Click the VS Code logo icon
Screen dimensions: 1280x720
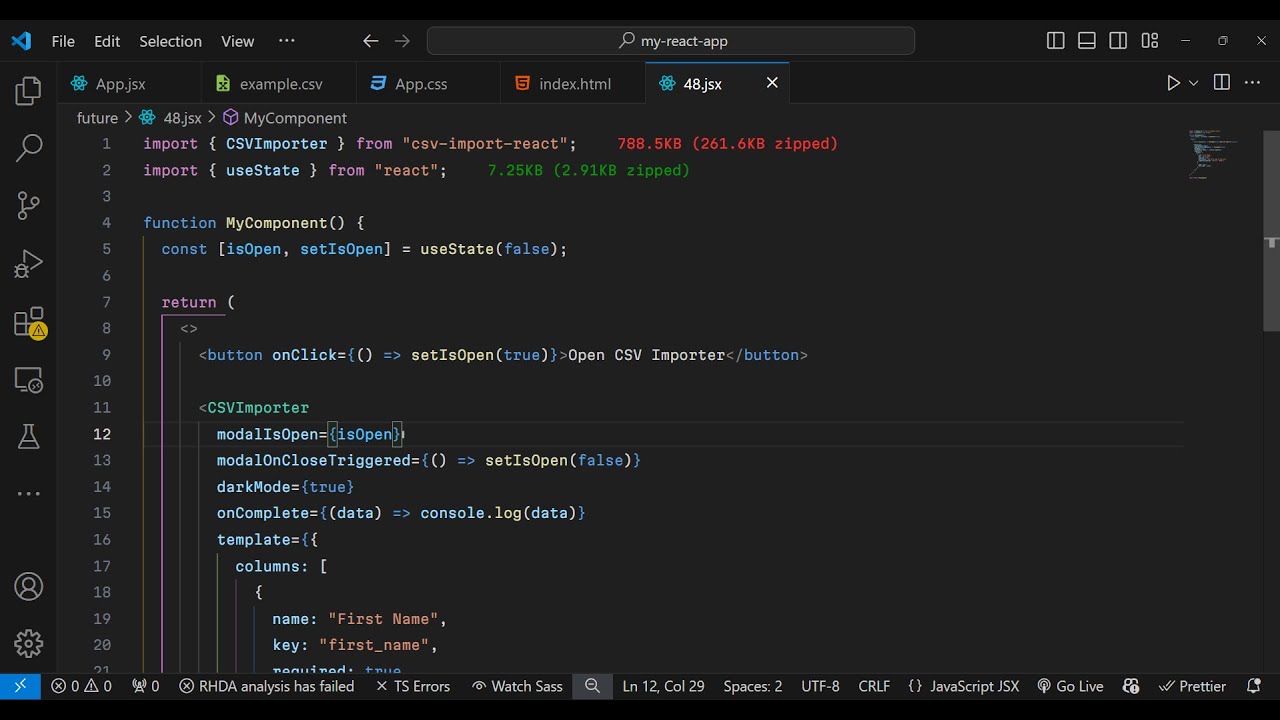click(21, 41)
